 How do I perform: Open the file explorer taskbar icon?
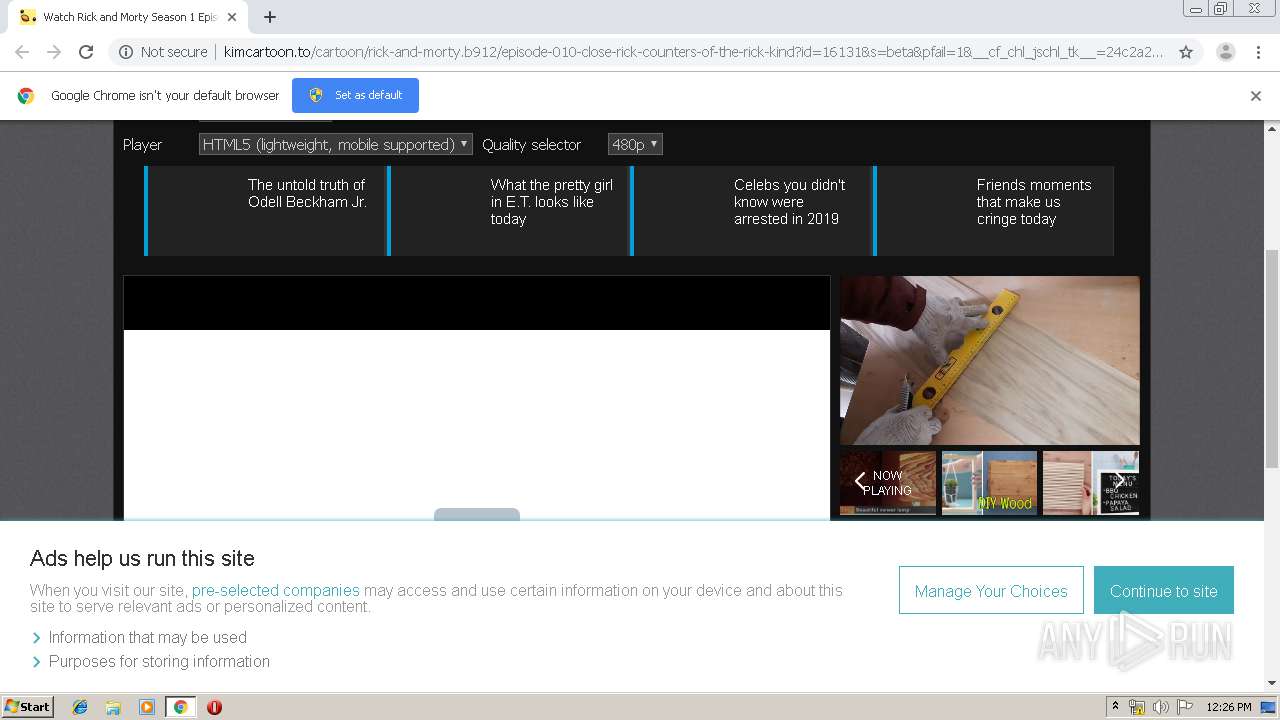[x=113, y=707]
